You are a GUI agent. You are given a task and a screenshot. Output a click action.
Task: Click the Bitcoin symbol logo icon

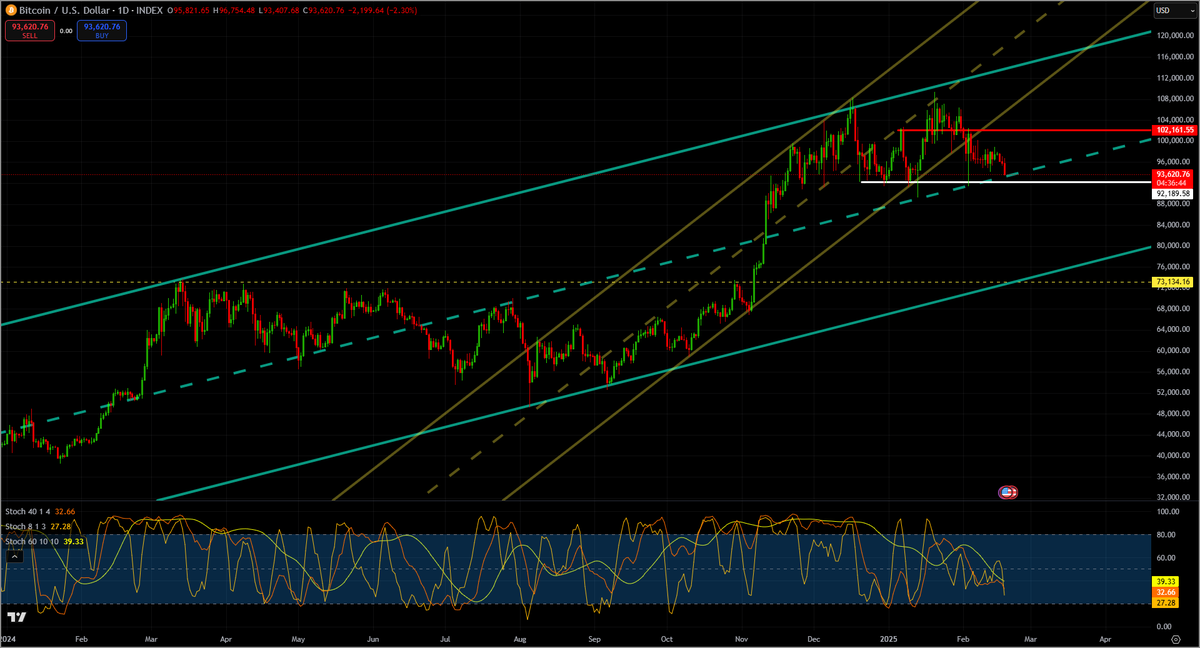(x=11, y=10)
